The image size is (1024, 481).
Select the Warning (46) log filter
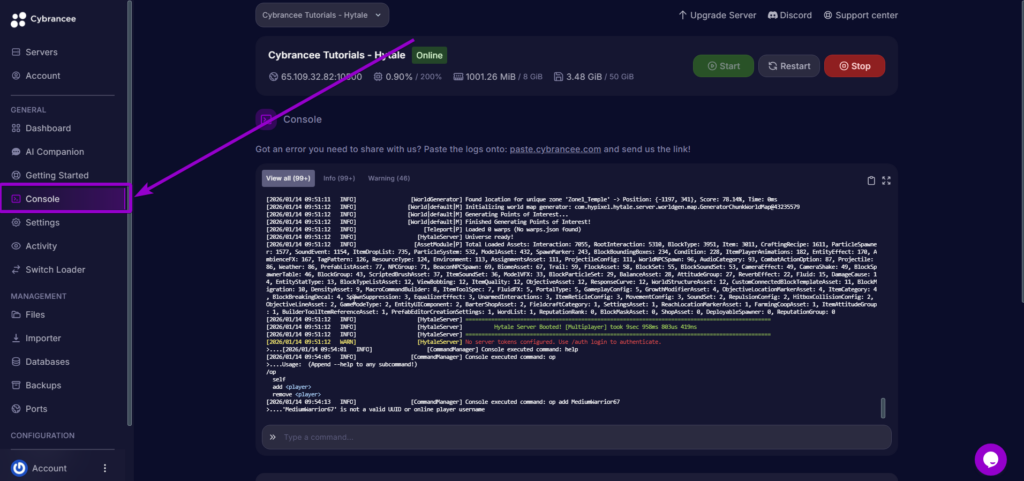coord(389,179)
